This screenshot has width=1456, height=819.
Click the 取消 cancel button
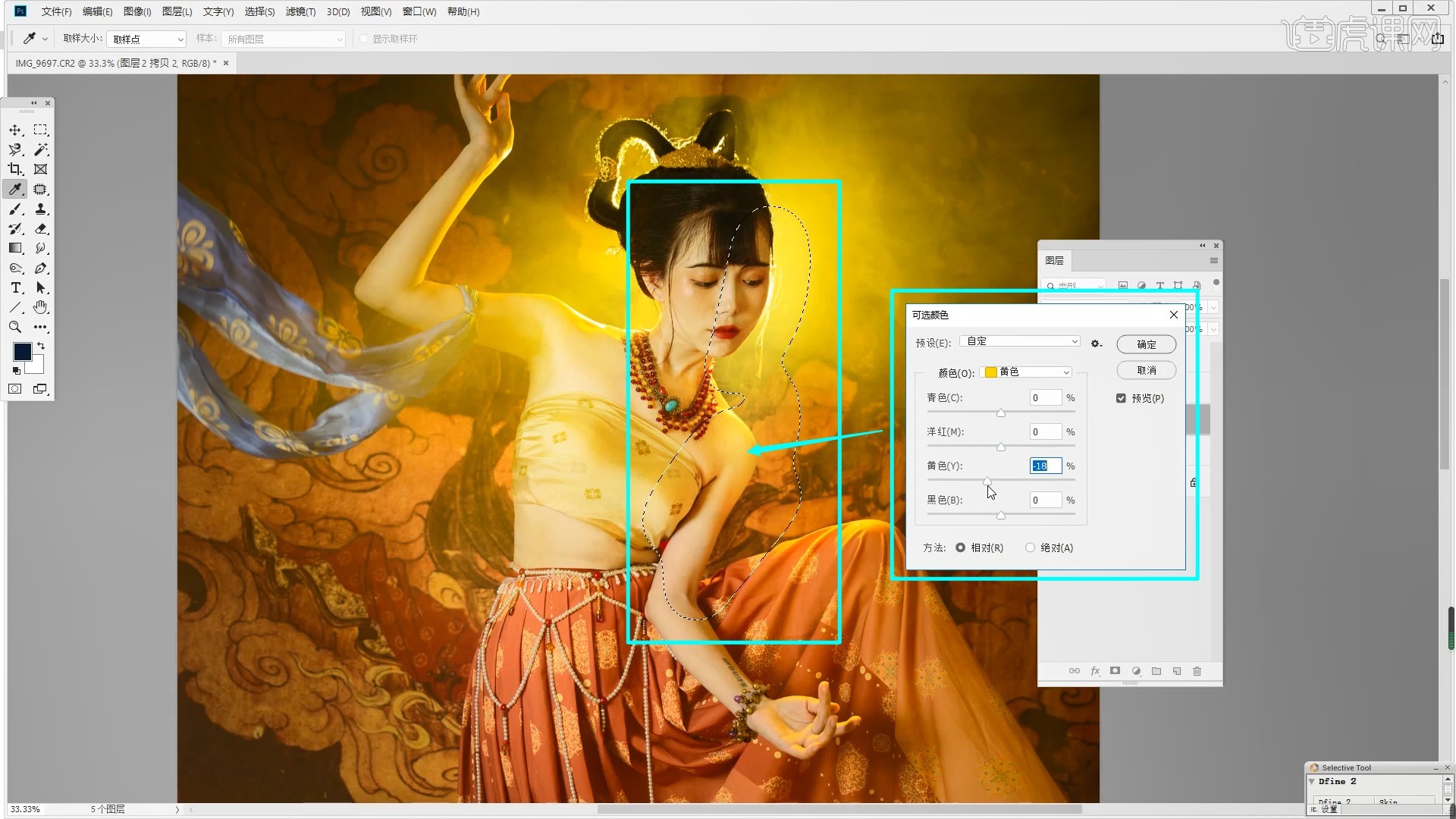tap(1146, 370)
